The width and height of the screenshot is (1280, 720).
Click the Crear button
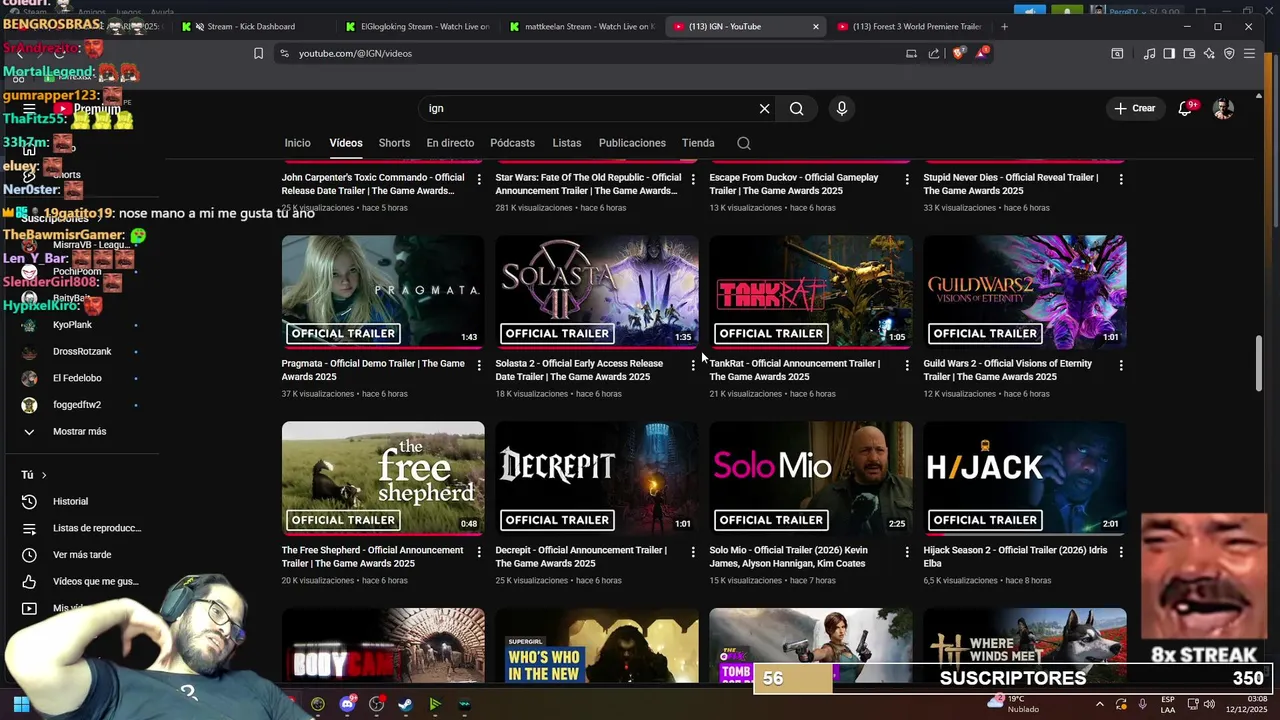point(1134,108)
